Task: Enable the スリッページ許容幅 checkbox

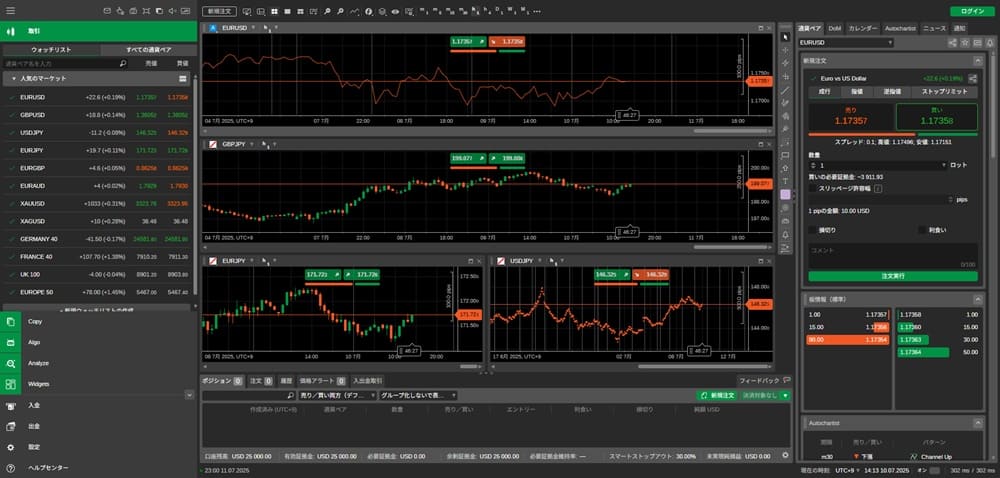Action: pos(812,189)
